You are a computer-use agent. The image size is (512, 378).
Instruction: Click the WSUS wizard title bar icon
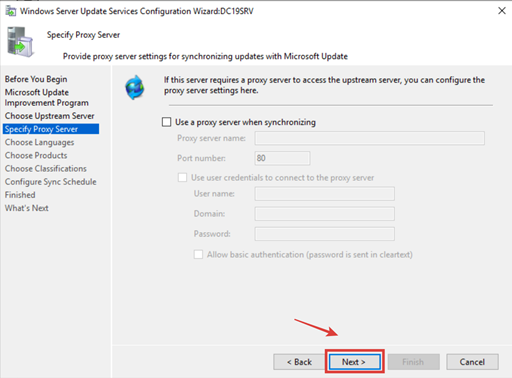[10, 11]
